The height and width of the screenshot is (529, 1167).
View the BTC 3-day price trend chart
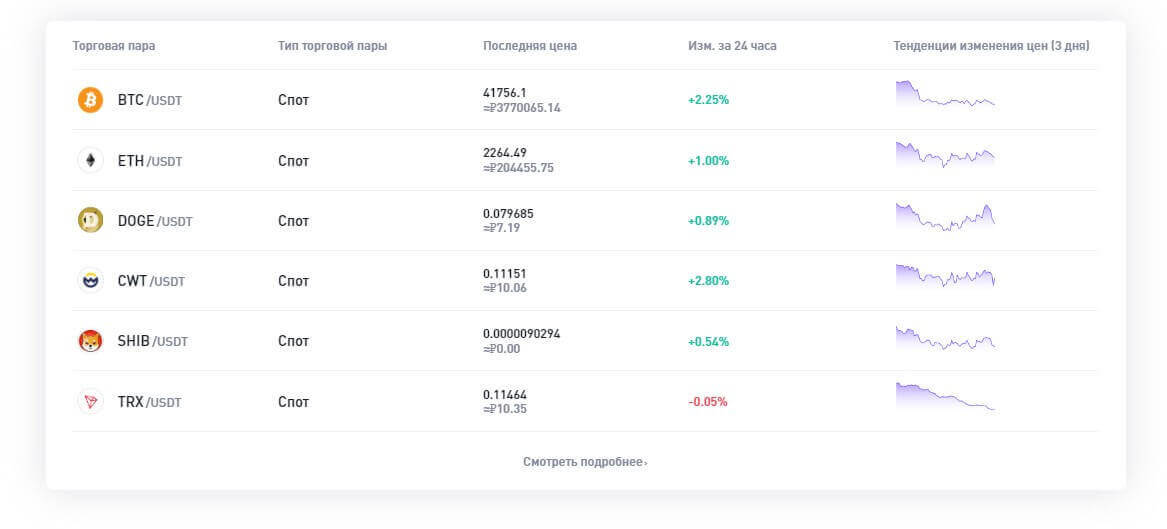pyautogui.click(x=945, y=95)
